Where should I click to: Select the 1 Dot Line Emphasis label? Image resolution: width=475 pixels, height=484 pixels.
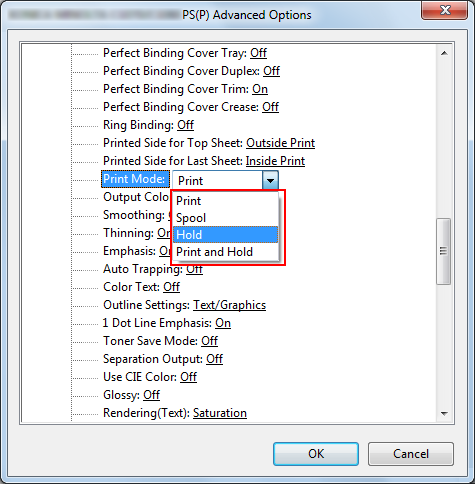tap(157, 323)
